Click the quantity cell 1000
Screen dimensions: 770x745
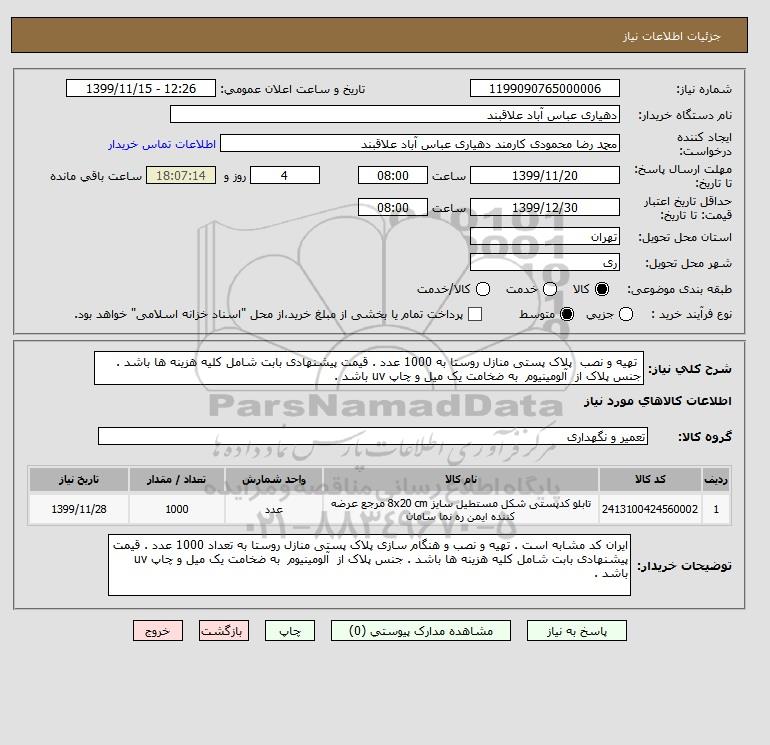(x=177, y=509)
